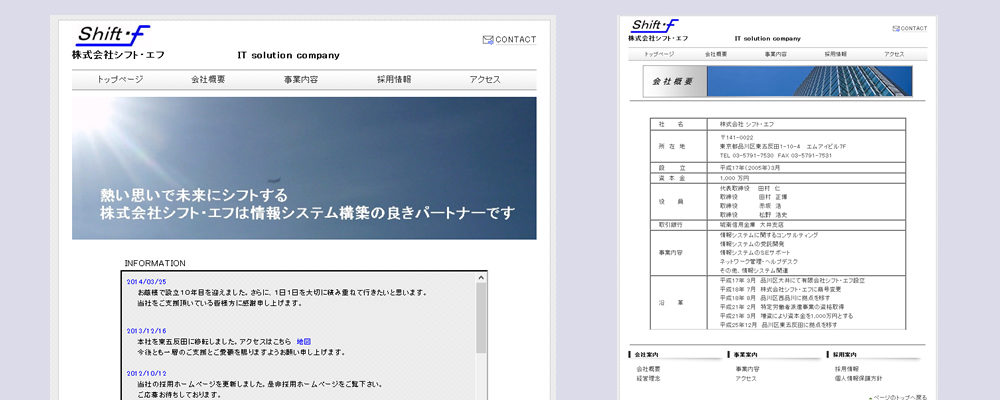Open アクセス in the left page menu
Image resolution: width=1000 pixels, height=400 pixels.
tap(485, 80)
